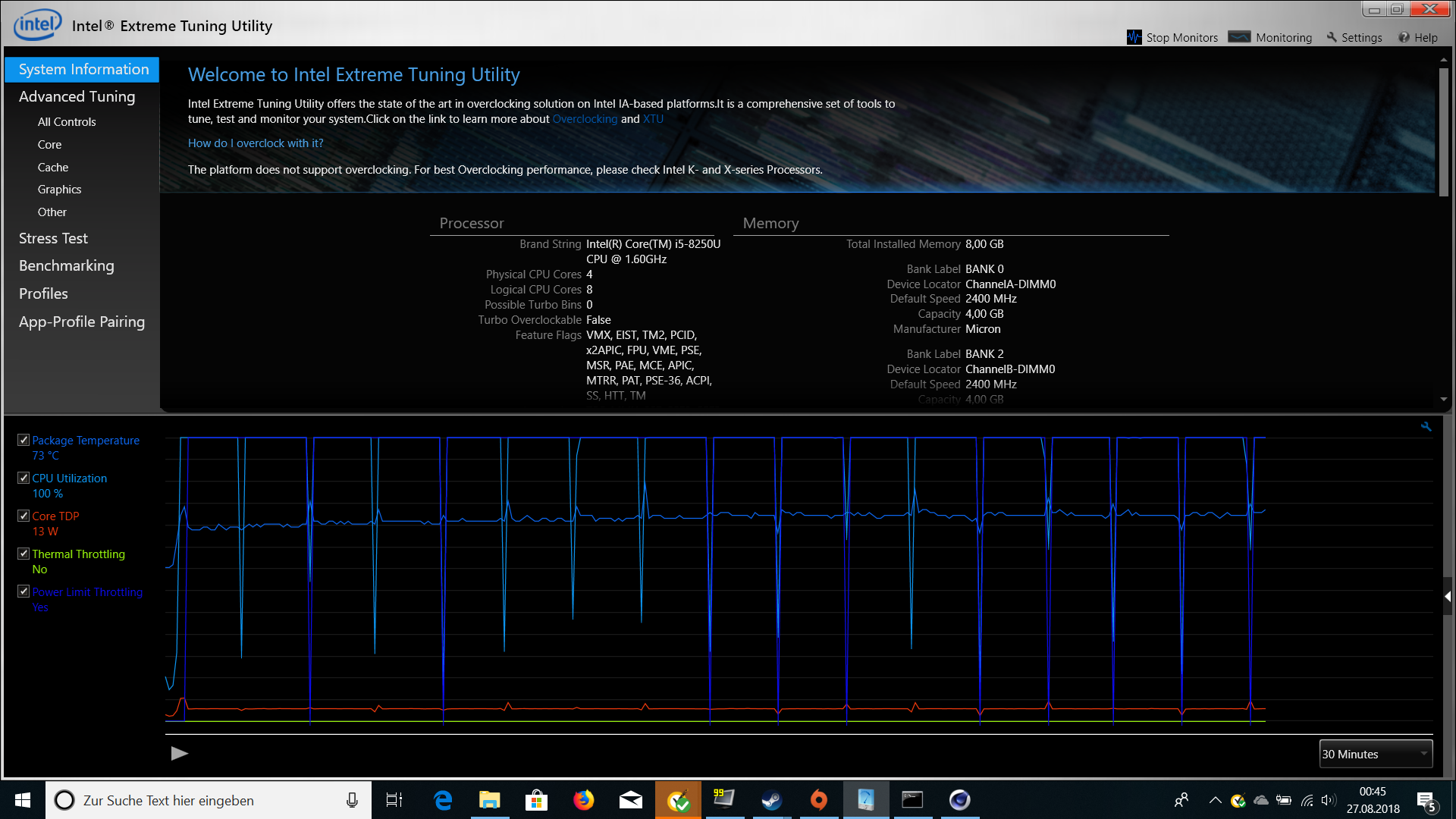Click the play button under the graph
This screenshot has width=1456, height=819.
coord(179,753)
